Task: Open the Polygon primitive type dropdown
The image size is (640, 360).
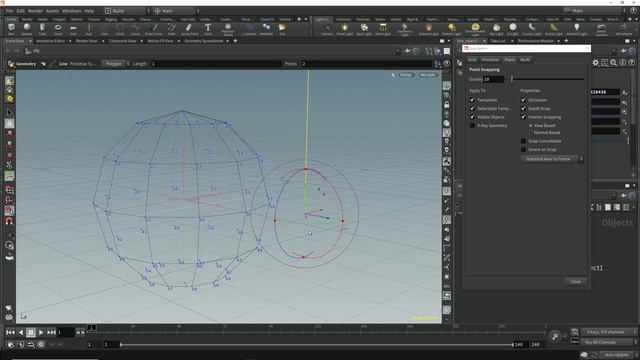Action: [x=116, y=64]
